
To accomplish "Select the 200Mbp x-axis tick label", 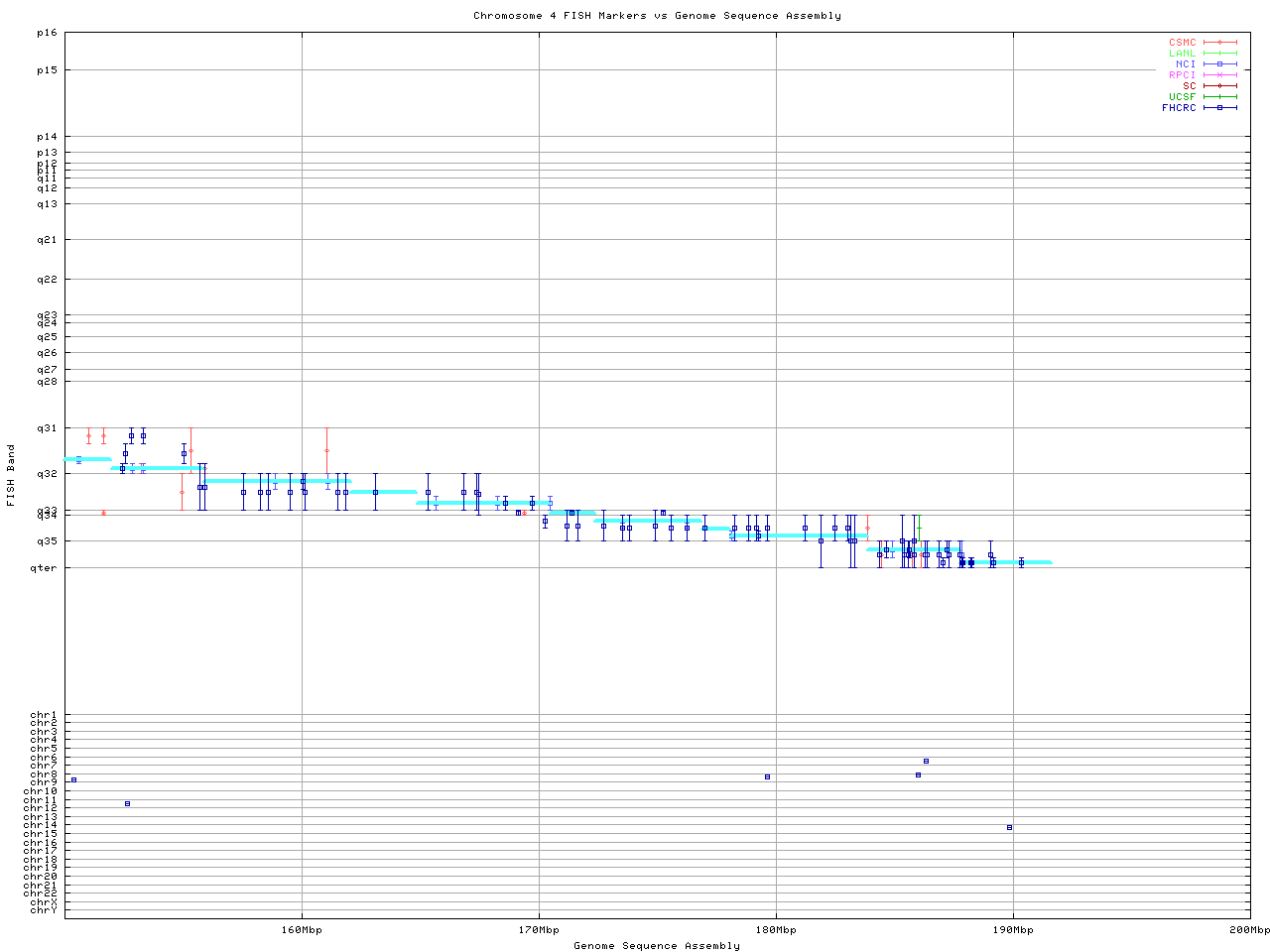I will tap(1249, 930).
